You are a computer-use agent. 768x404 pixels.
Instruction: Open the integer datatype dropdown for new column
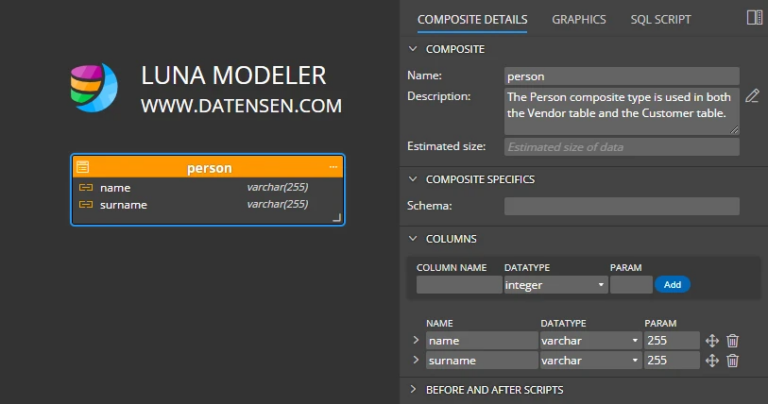(x=555, y=285)
